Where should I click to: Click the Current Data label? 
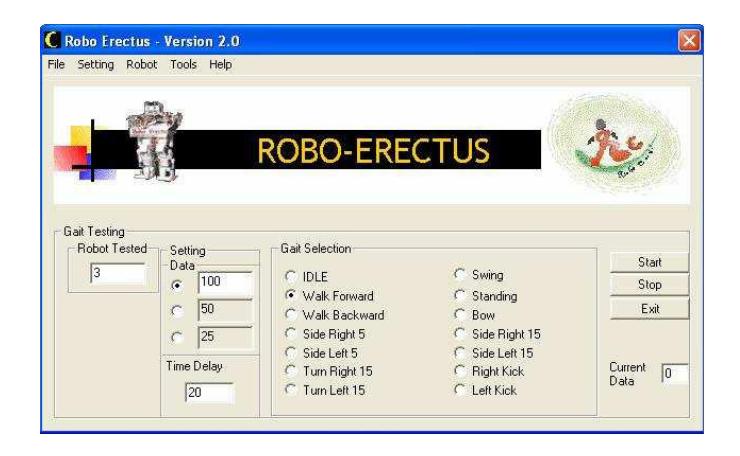coord(627,374)
